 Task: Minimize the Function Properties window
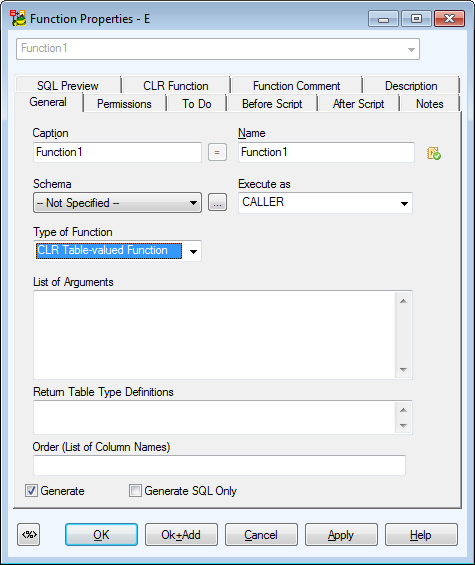(383, 19)
